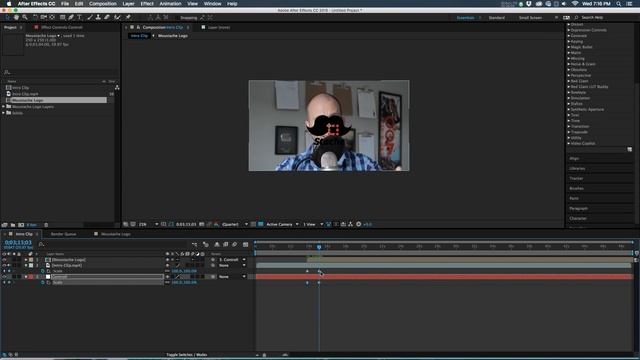Select the Rotation tool
The height and width of the screenshot is (360, 640).
click(x=35, y=18)
